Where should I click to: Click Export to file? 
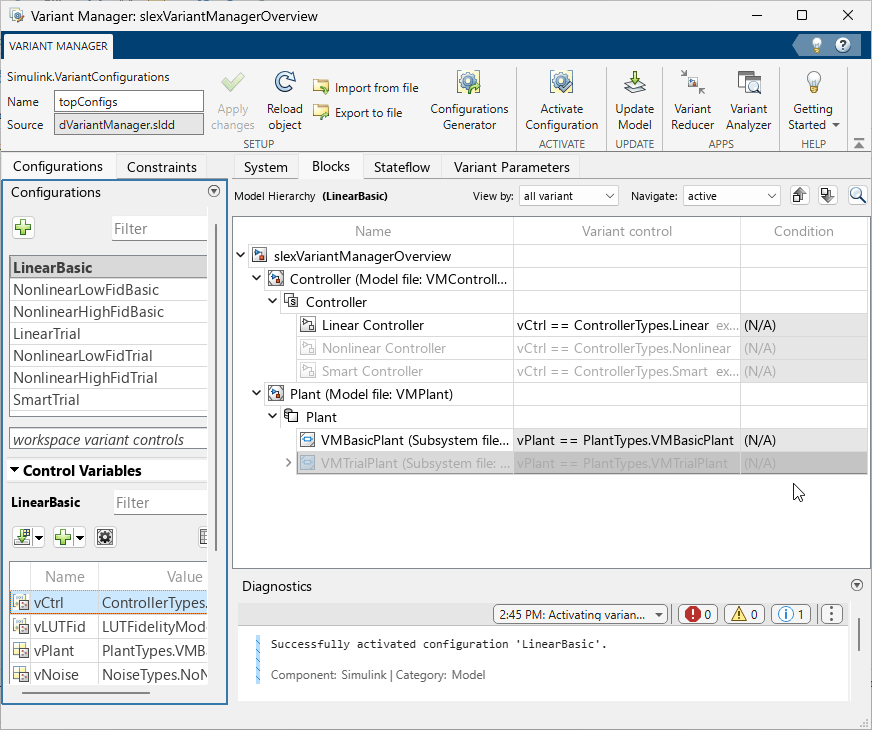click(358, 112)
